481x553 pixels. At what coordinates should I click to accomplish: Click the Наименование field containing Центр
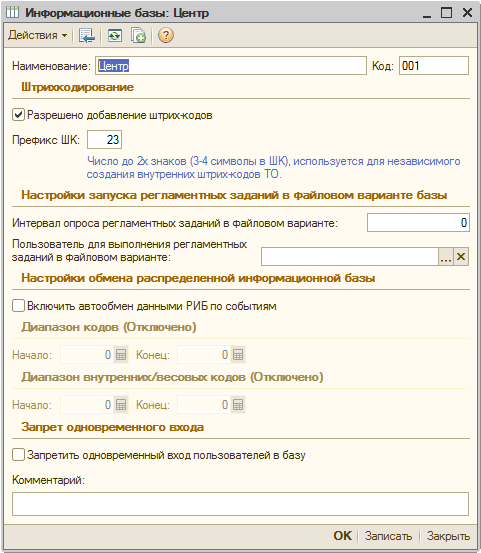click(231, 66)
